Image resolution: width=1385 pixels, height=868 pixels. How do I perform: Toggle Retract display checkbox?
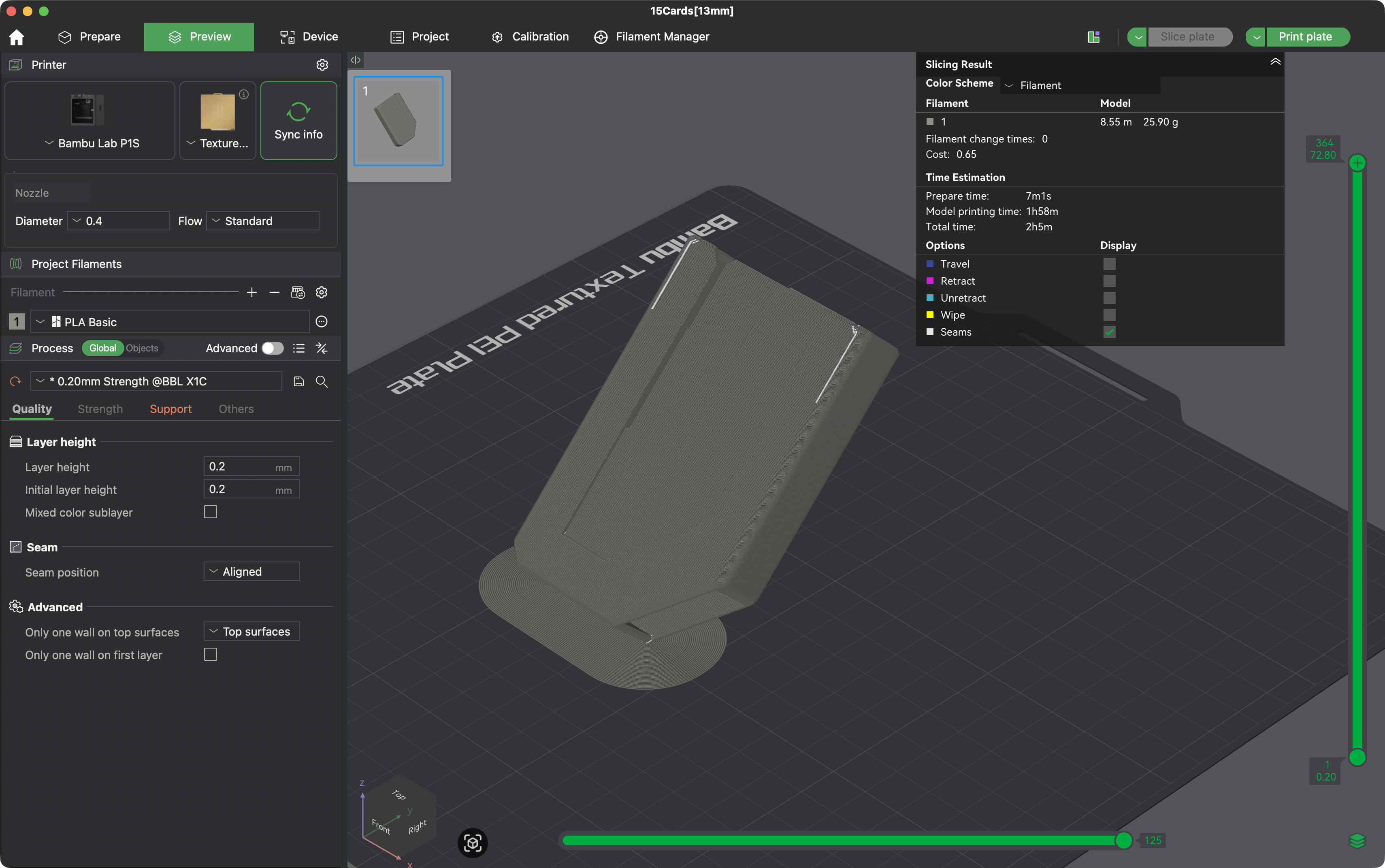(1109, 281)
